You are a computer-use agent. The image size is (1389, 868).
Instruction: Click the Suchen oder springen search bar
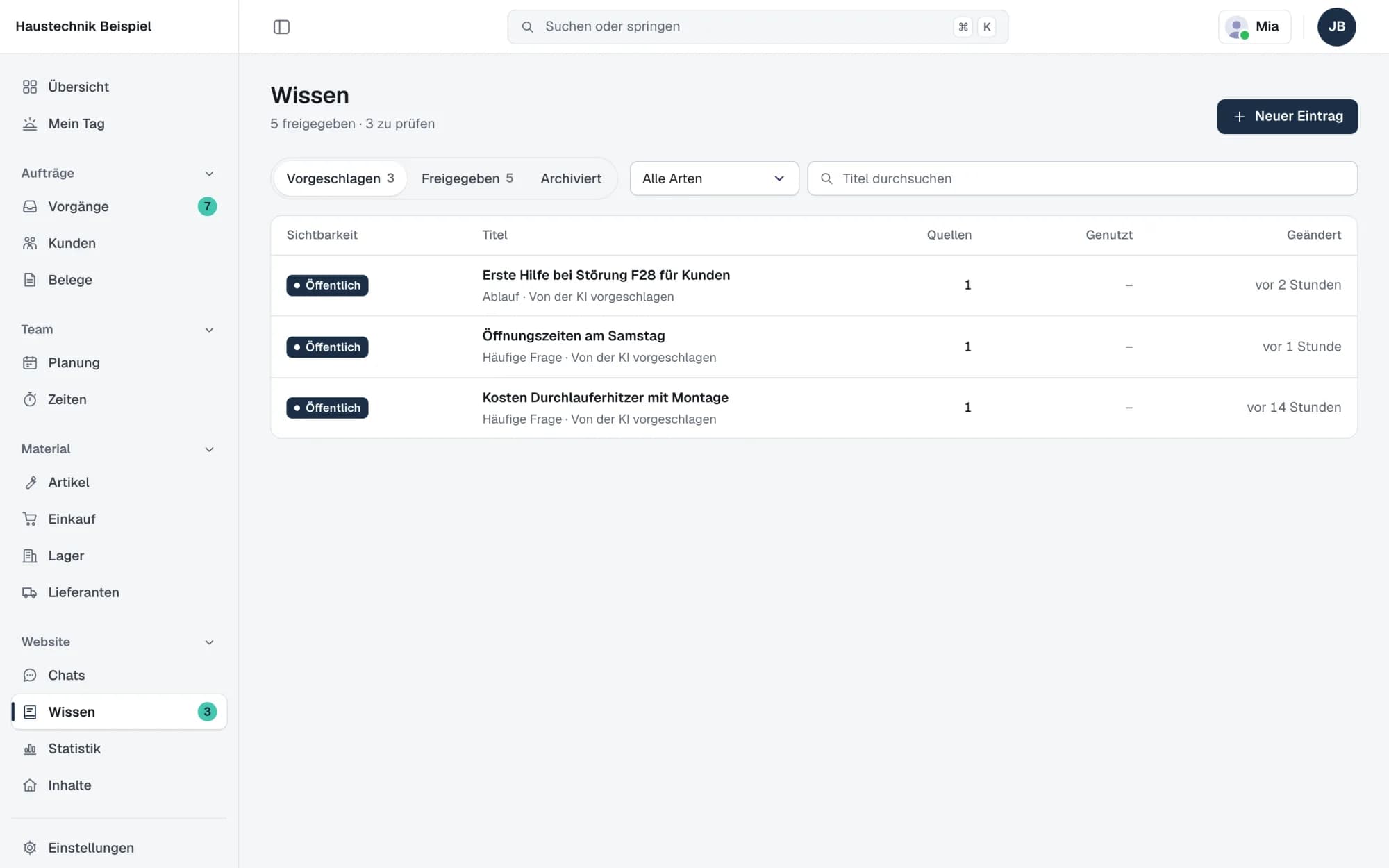click(x=758, y=27)
